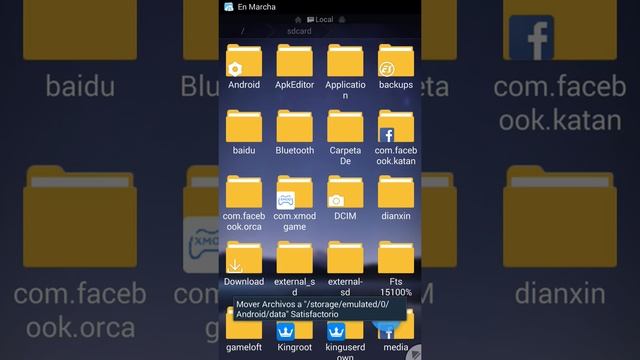Tap the home icon beside Local
This screenshot has height=360, width=640.
click(298, 20)
